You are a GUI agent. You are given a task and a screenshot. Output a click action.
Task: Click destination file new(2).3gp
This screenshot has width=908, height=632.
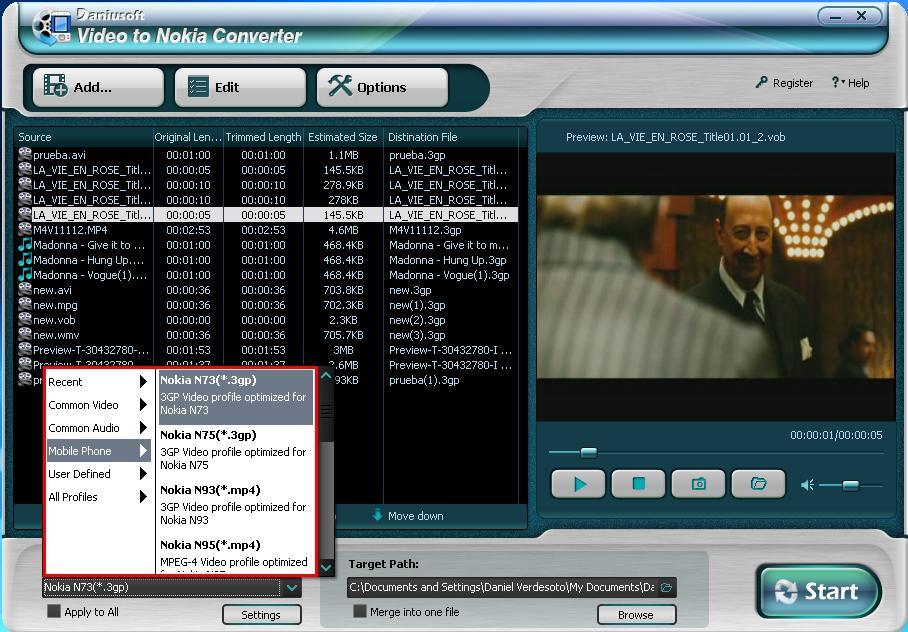[x=417, y=320]
